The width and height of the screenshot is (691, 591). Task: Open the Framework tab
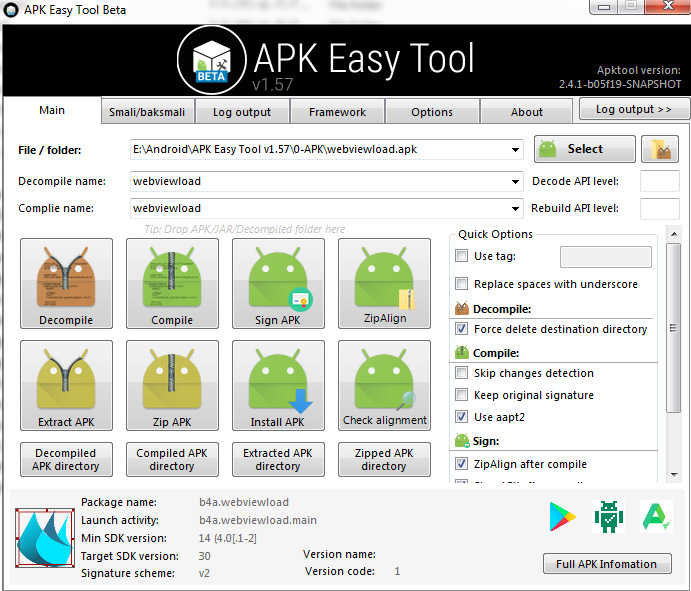[x=338, y=112]
